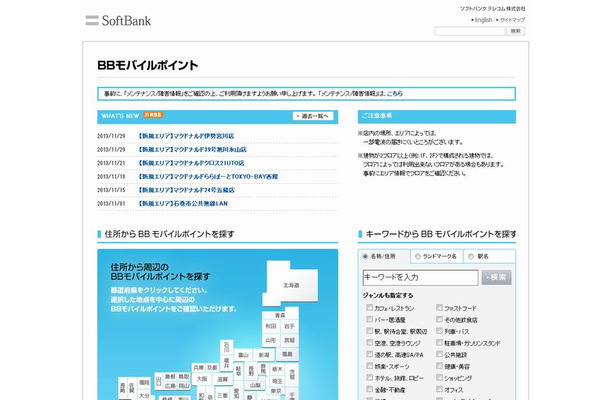Select 石川 on the prefecture map
Screen dimensions: 610x400
[x=226, y=347]
